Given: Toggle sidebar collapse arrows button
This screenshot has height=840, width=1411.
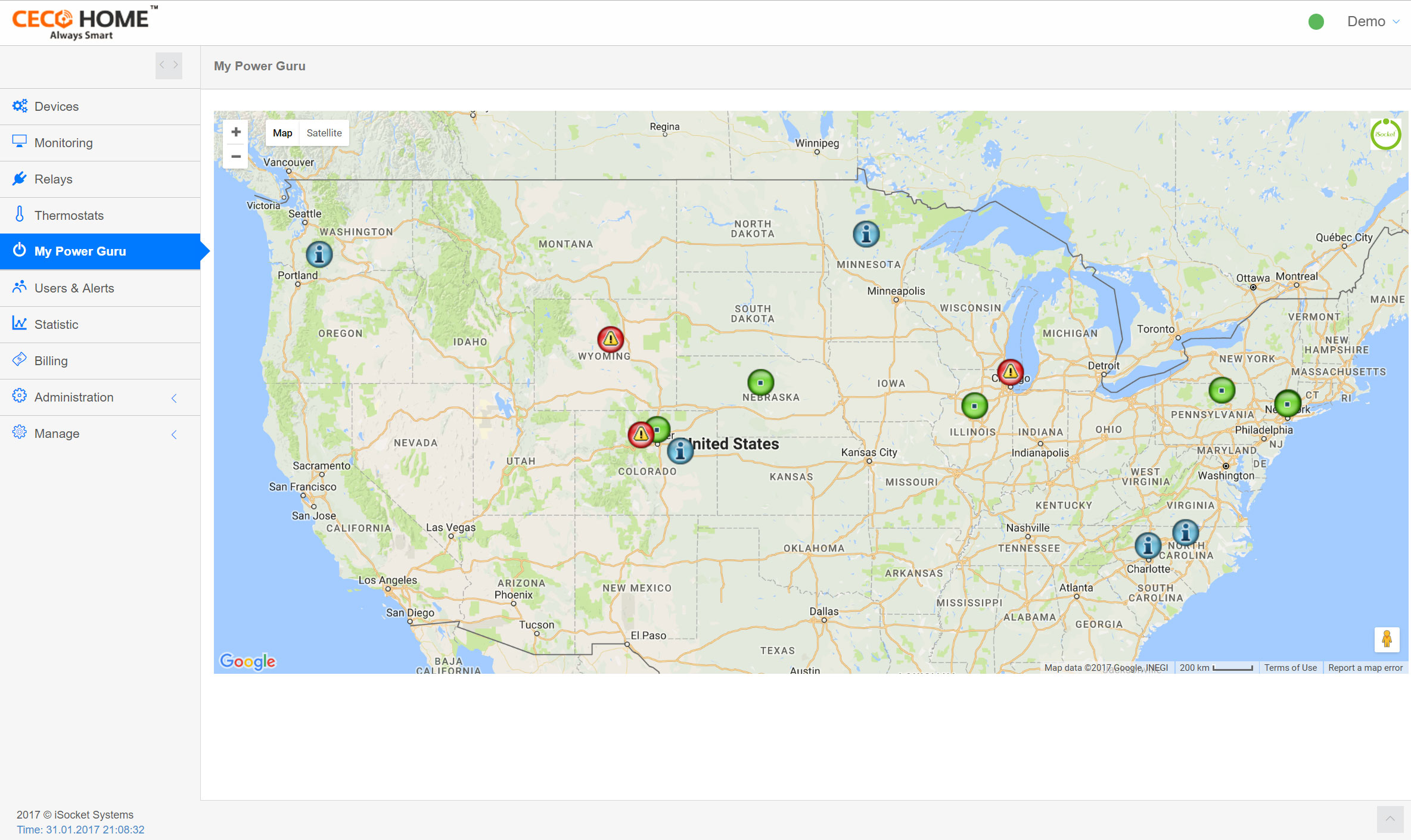Looking at the screenshot, I should (x=169, y=66).
